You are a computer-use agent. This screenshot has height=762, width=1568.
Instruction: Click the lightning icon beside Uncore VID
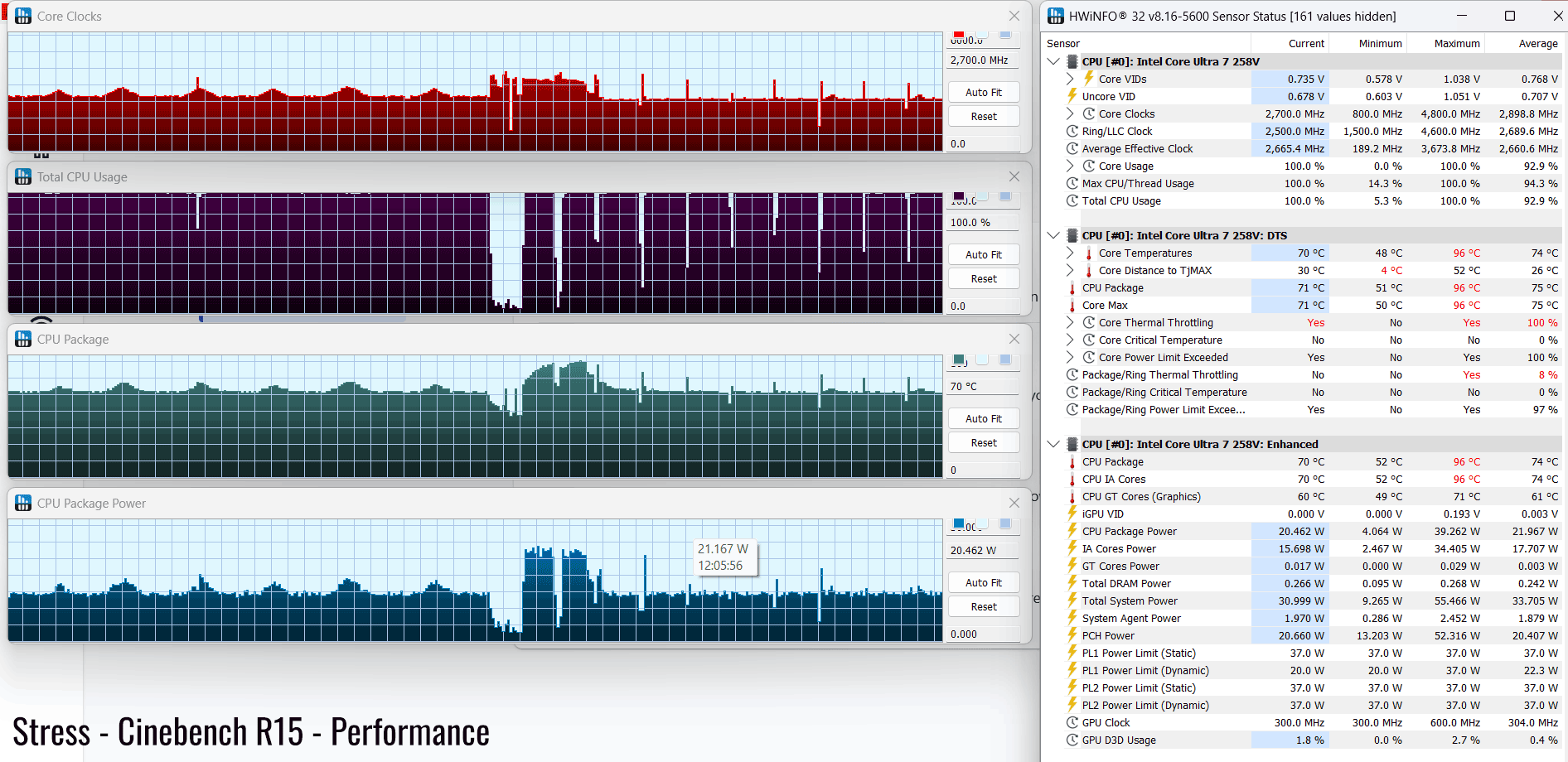pos(1072,96)
